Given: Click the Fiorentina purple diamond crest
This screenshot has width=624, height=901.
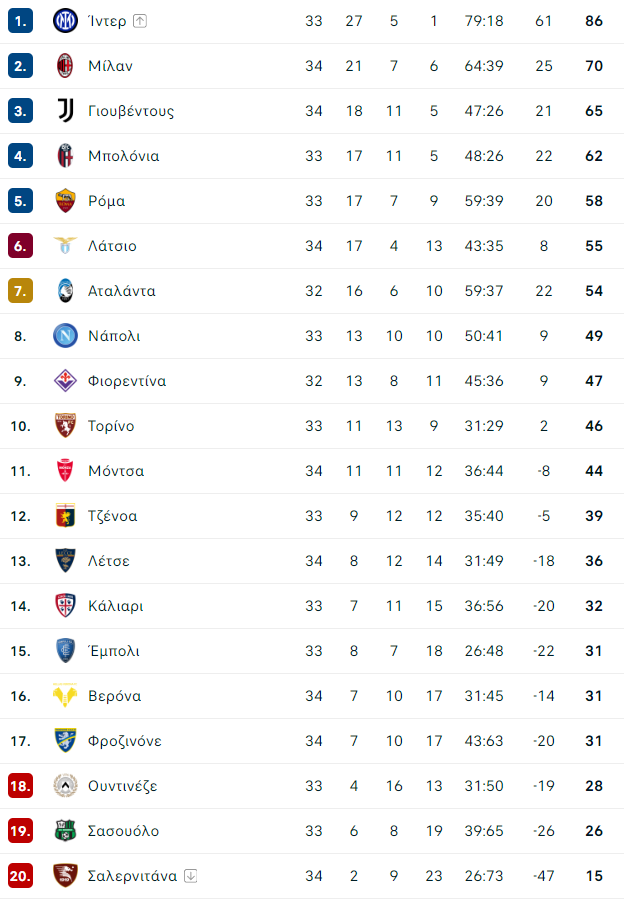Looking at the screenshot, I should point(66,381).
